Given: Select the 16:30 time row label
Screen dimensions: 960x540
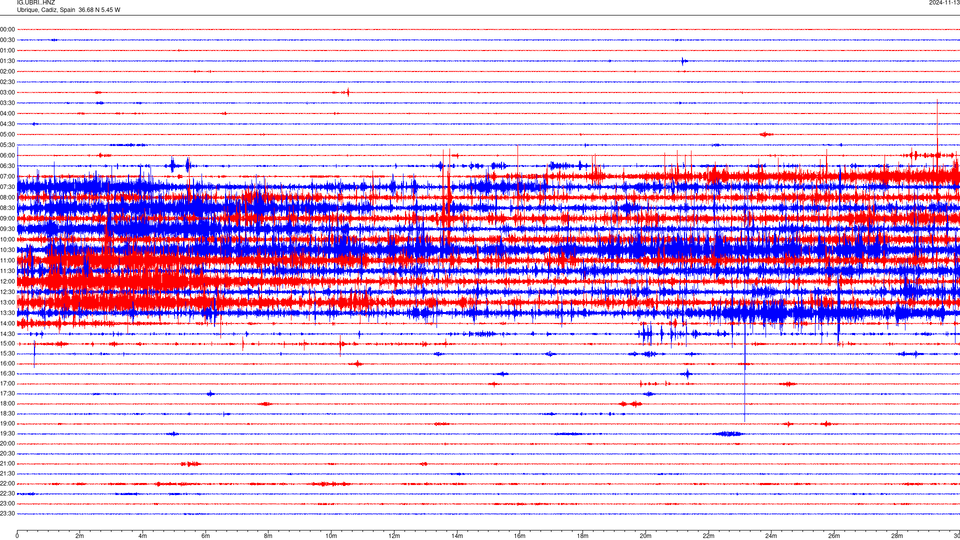Looking at the screenshot, I should coord(7,373).
